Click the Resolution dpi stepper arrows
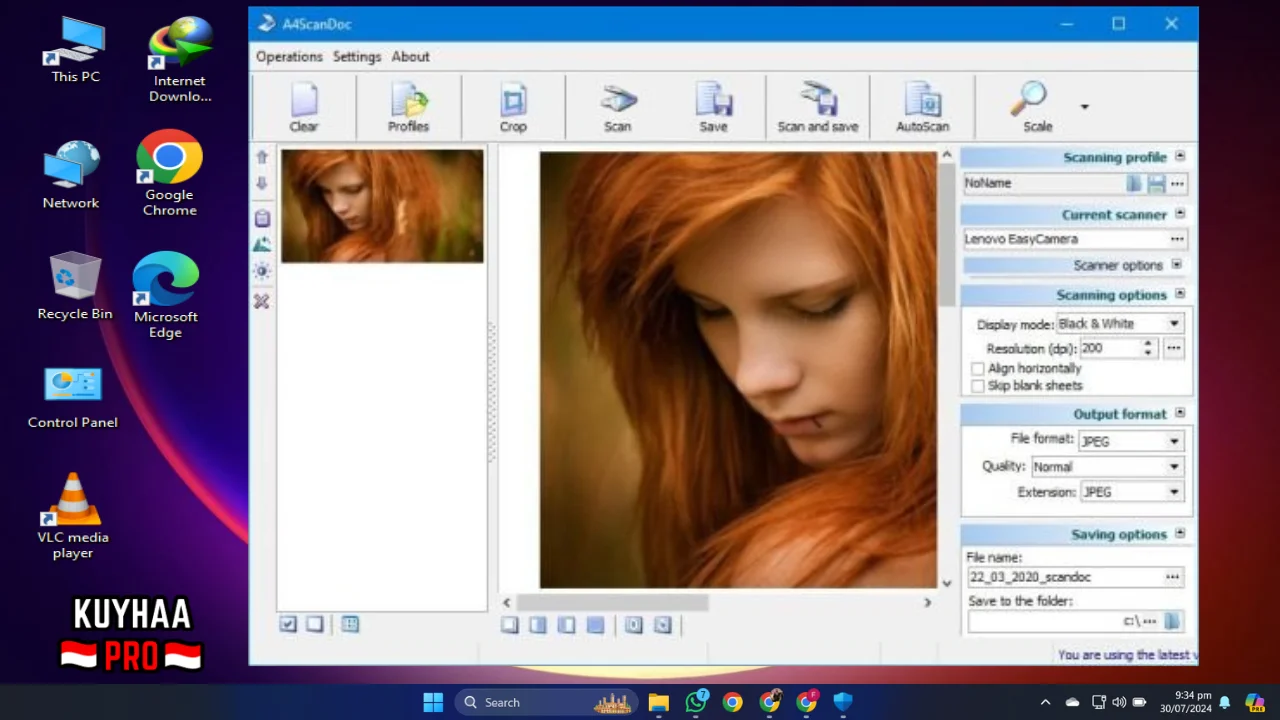Image resolution: width=1280 pixels, height=720 pixels. click(1148, 348)
